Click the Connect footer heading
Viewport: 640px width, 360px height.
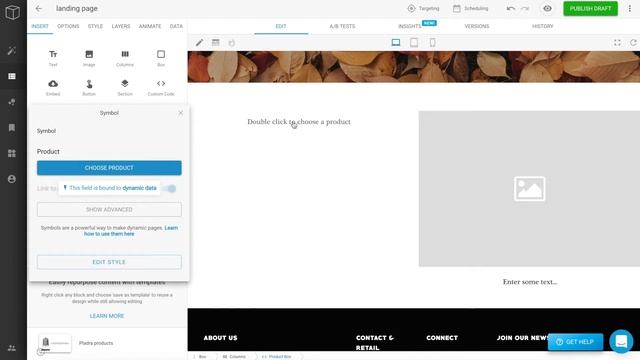click(x=442, y=338)
